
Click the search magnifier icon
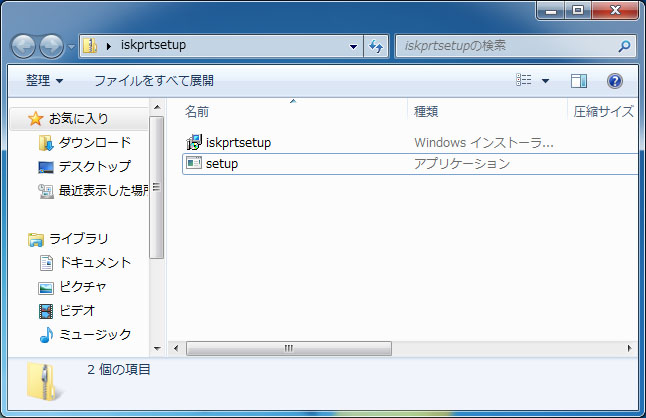(x=624, y=45)
